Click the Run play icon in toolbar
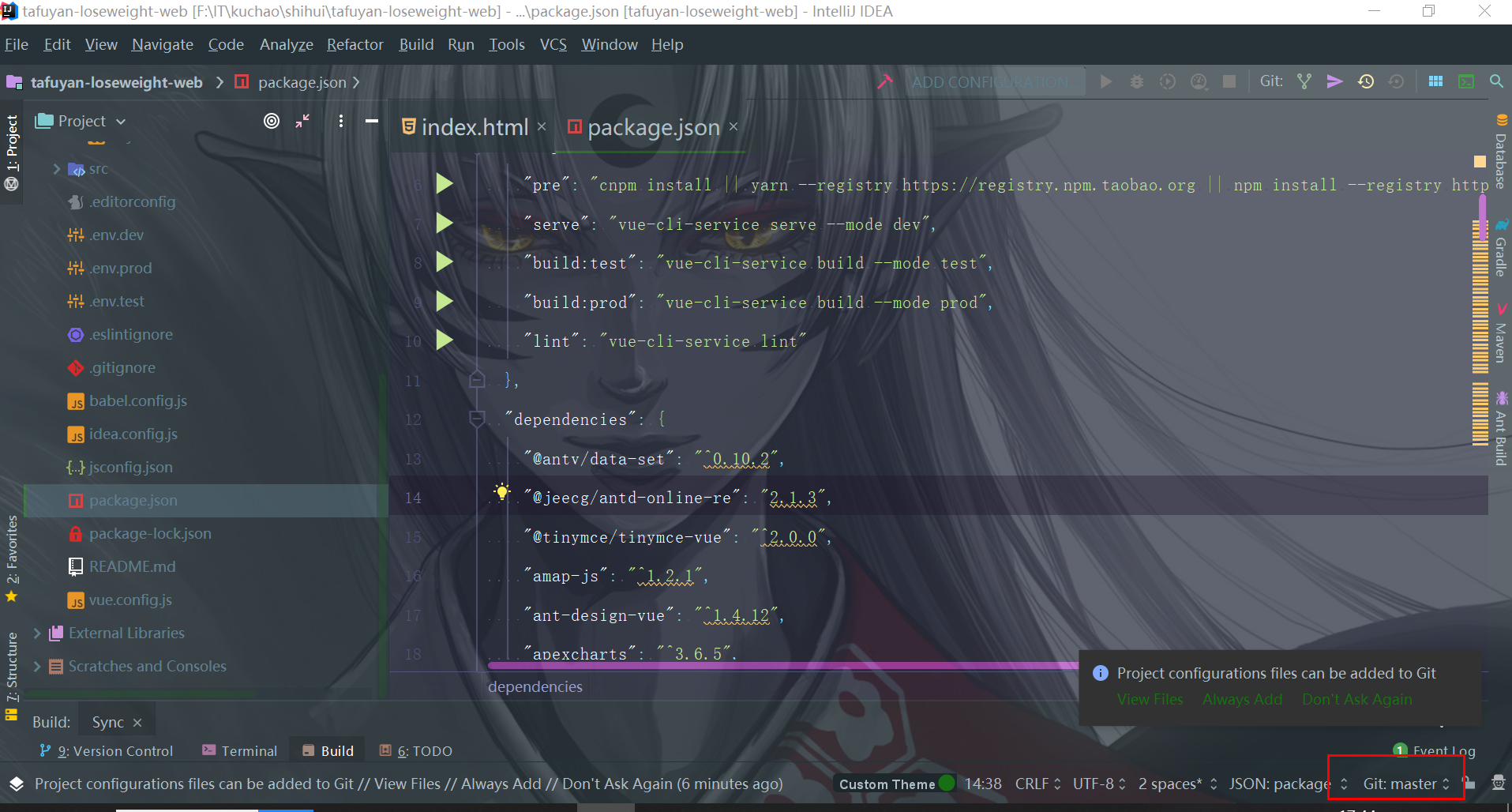 pyautogui.click(x=1106, y=81)
